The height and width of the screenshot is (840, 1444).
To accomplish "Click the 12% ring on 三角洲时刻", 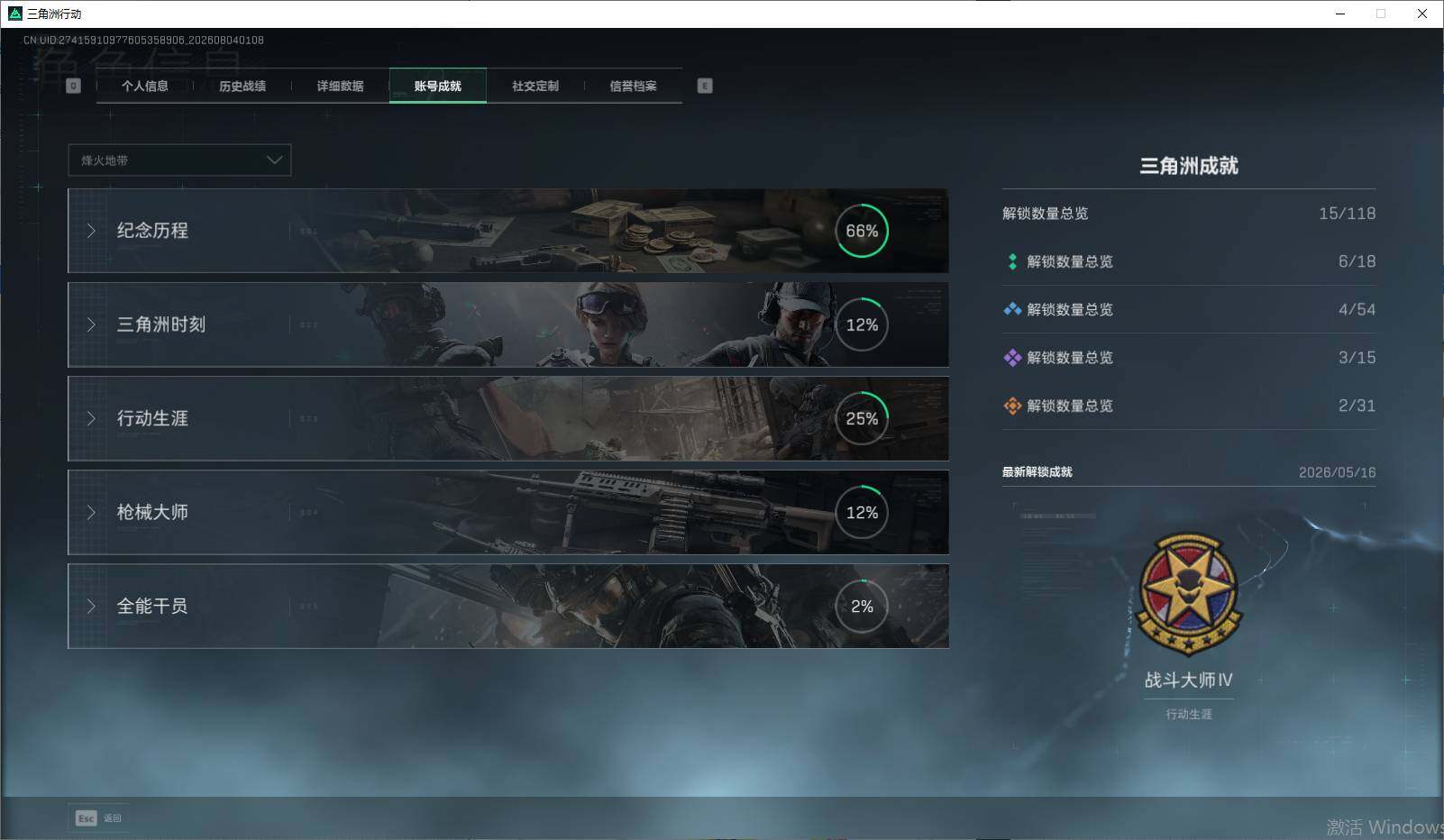I will coord(862,324).
